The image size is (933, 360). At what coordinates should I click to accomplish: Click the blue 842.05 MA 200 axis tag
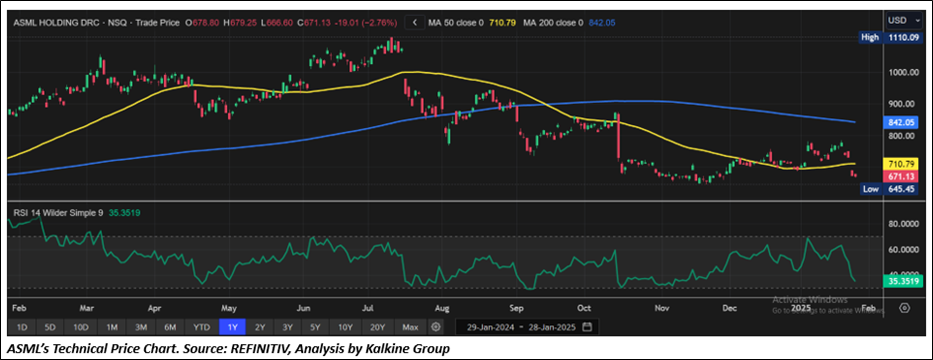point(900,122)
